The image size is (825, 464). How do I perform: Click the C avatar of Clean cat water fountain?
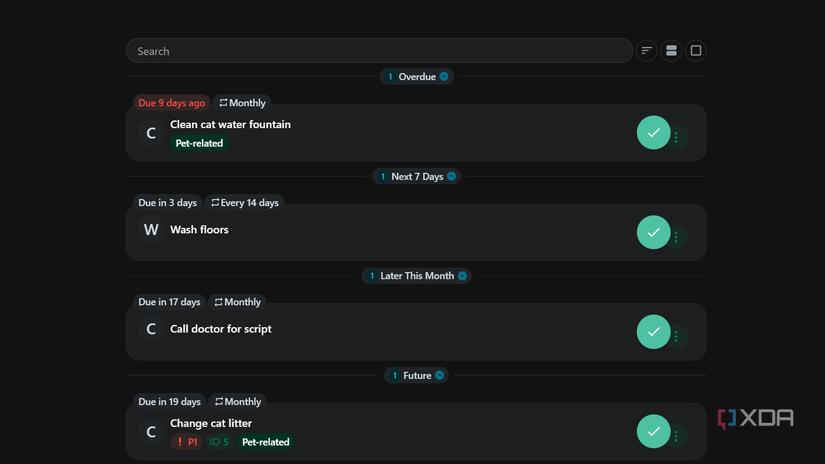pos(151,133)
